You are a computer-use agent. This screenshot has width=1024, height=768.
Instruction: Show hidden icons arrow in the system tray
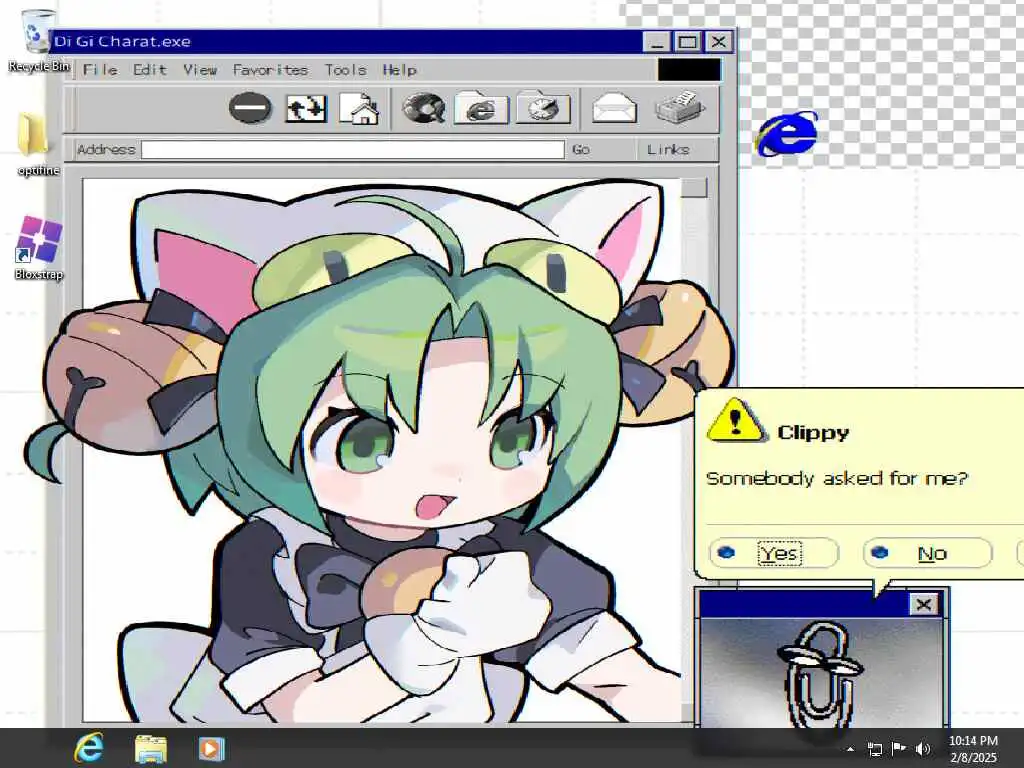pos(850,749)
